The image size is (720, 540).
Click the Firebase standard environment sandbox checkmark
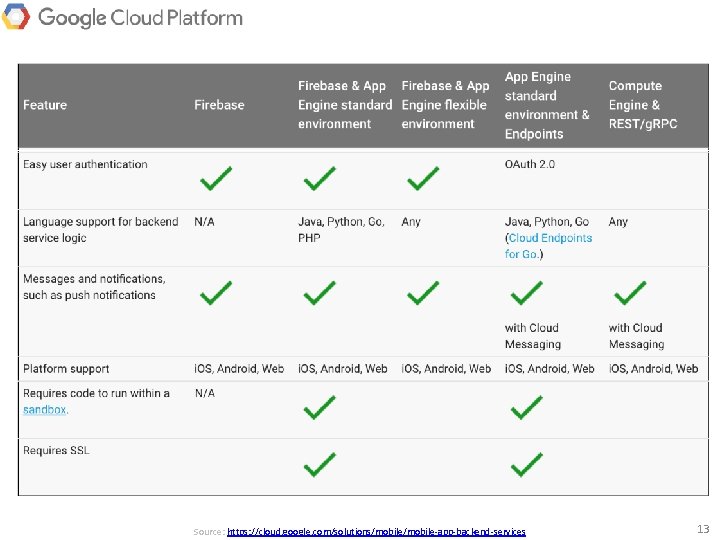(x=320, y=407)
